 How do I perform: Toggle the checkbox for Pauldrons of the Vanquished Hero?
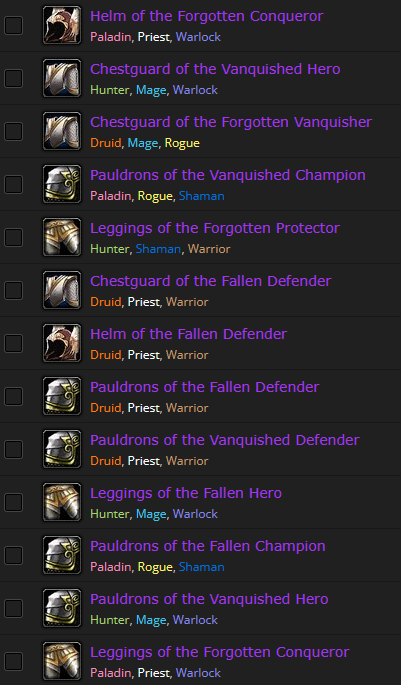point(13,608)
